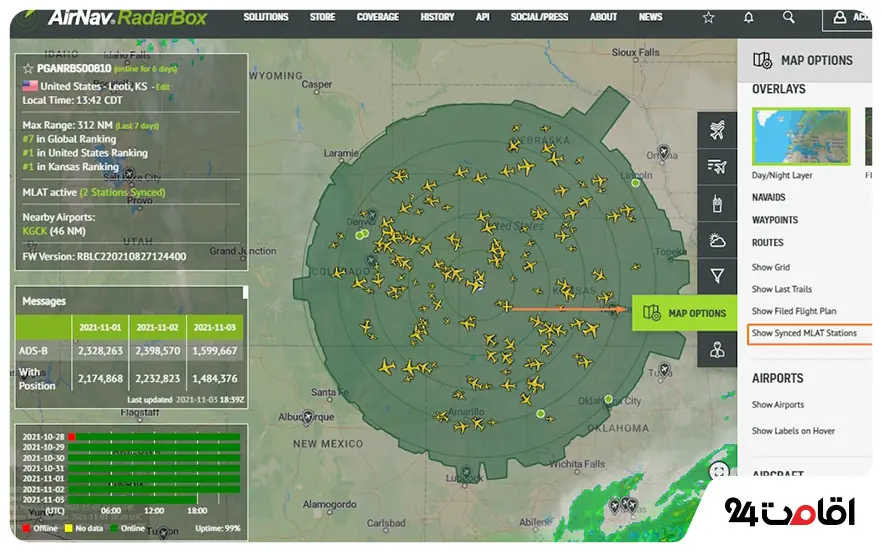Click the 2021-10-28 uptime bar
This screenshot has height=552, width=882.
(x=154, y=437)
